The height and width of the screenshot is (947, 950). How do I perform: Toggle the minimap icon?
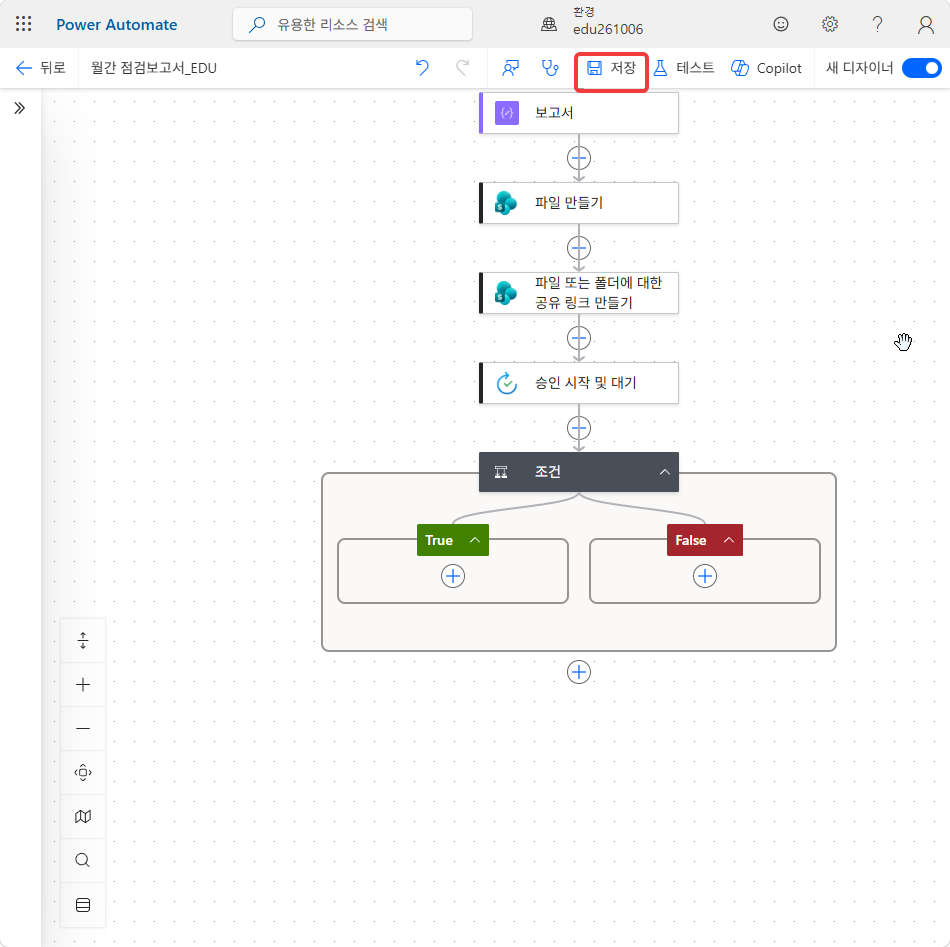83,817
